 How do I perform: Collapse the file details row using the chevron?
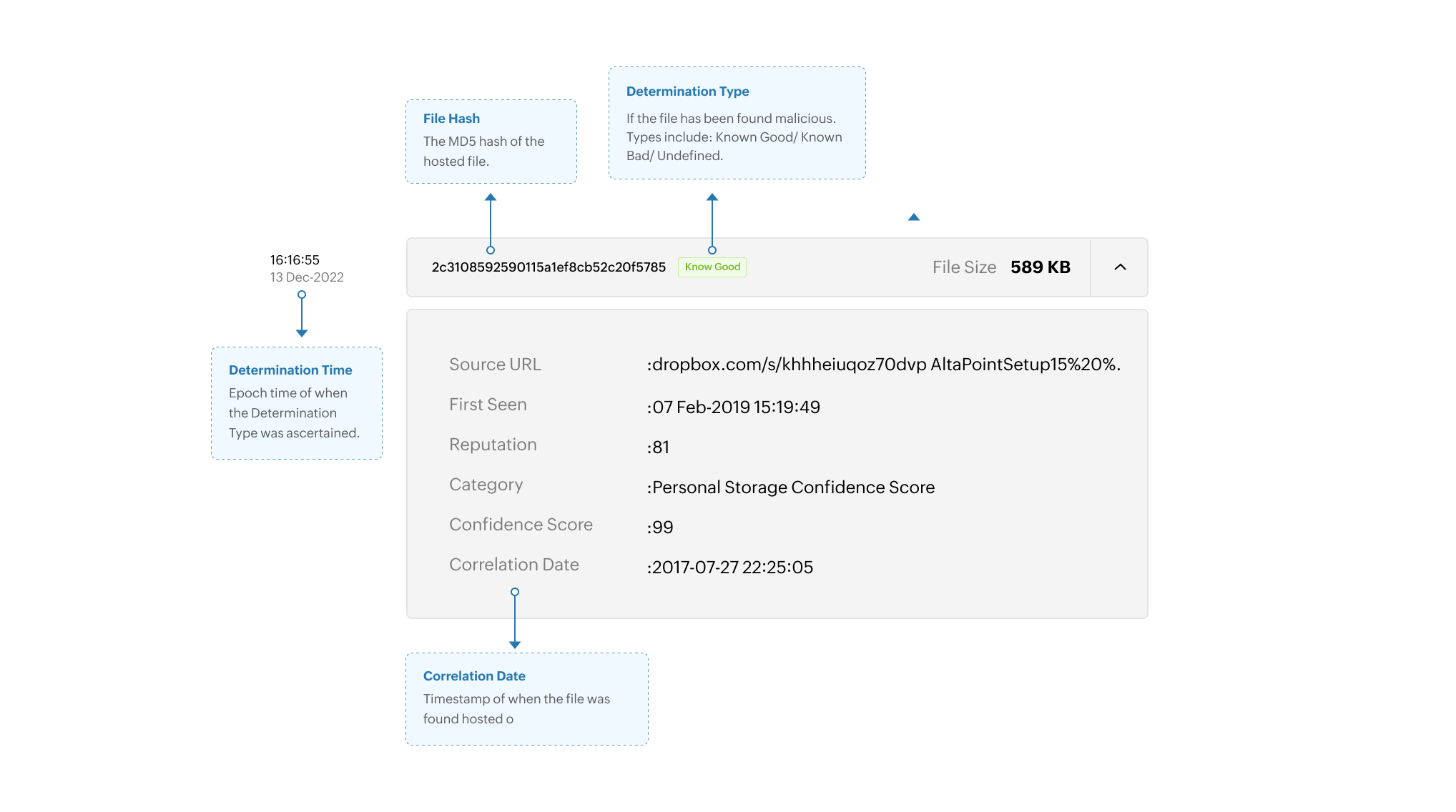(1119, 267)
